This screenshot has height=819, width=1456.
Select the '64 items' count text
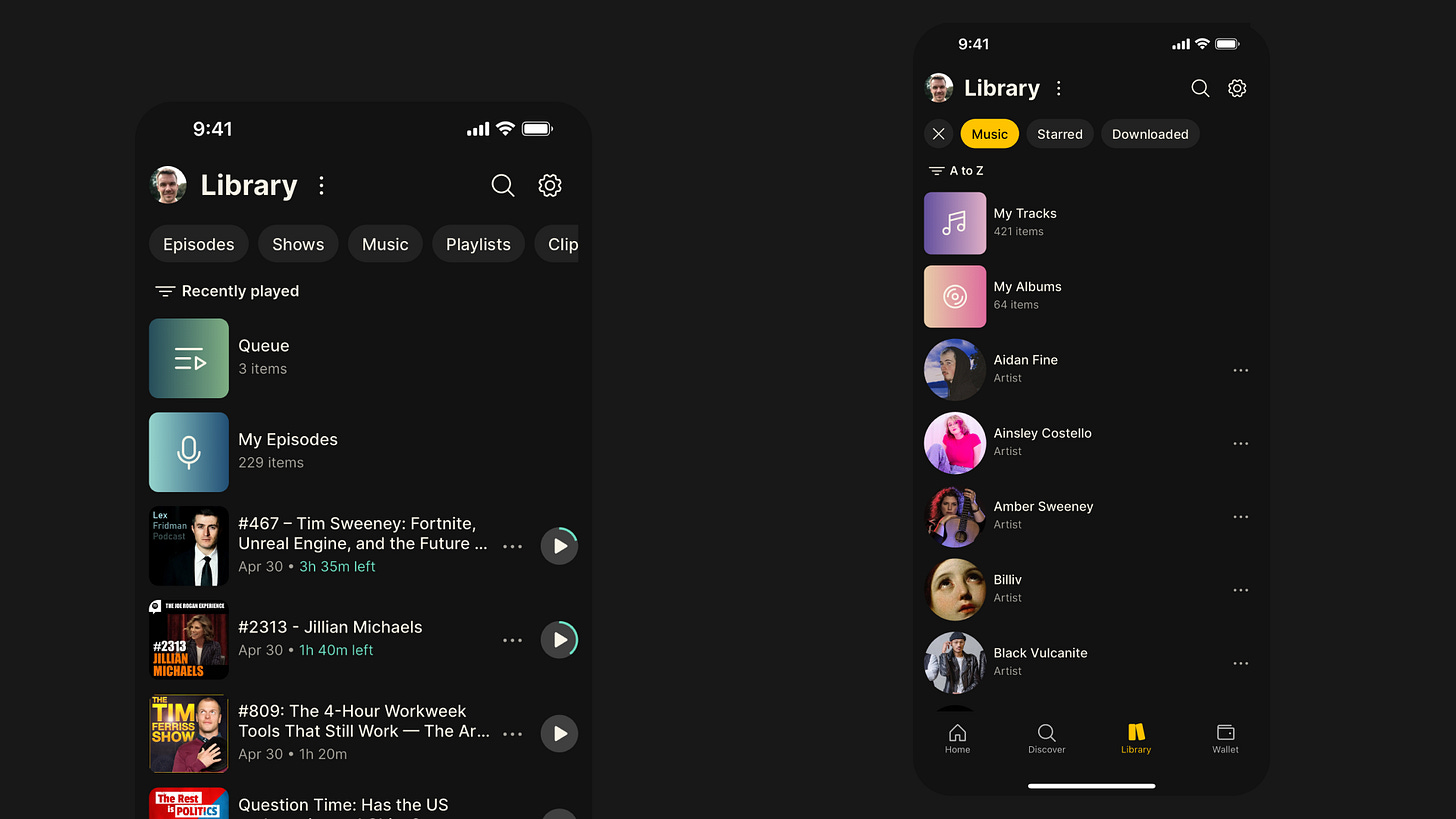coord(1016,305)
